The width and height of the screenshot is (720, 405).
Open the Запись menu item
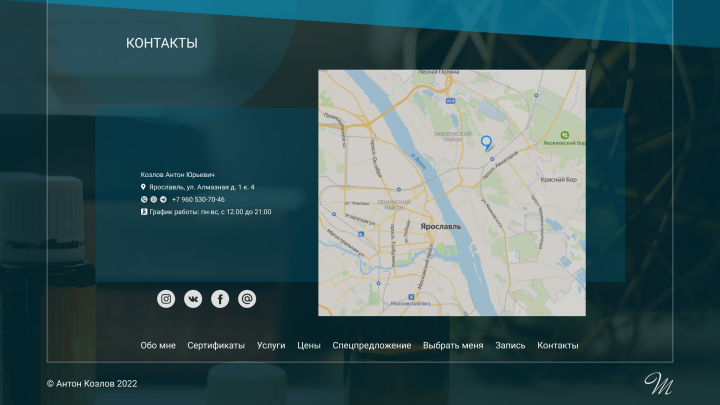click(510, 345)
